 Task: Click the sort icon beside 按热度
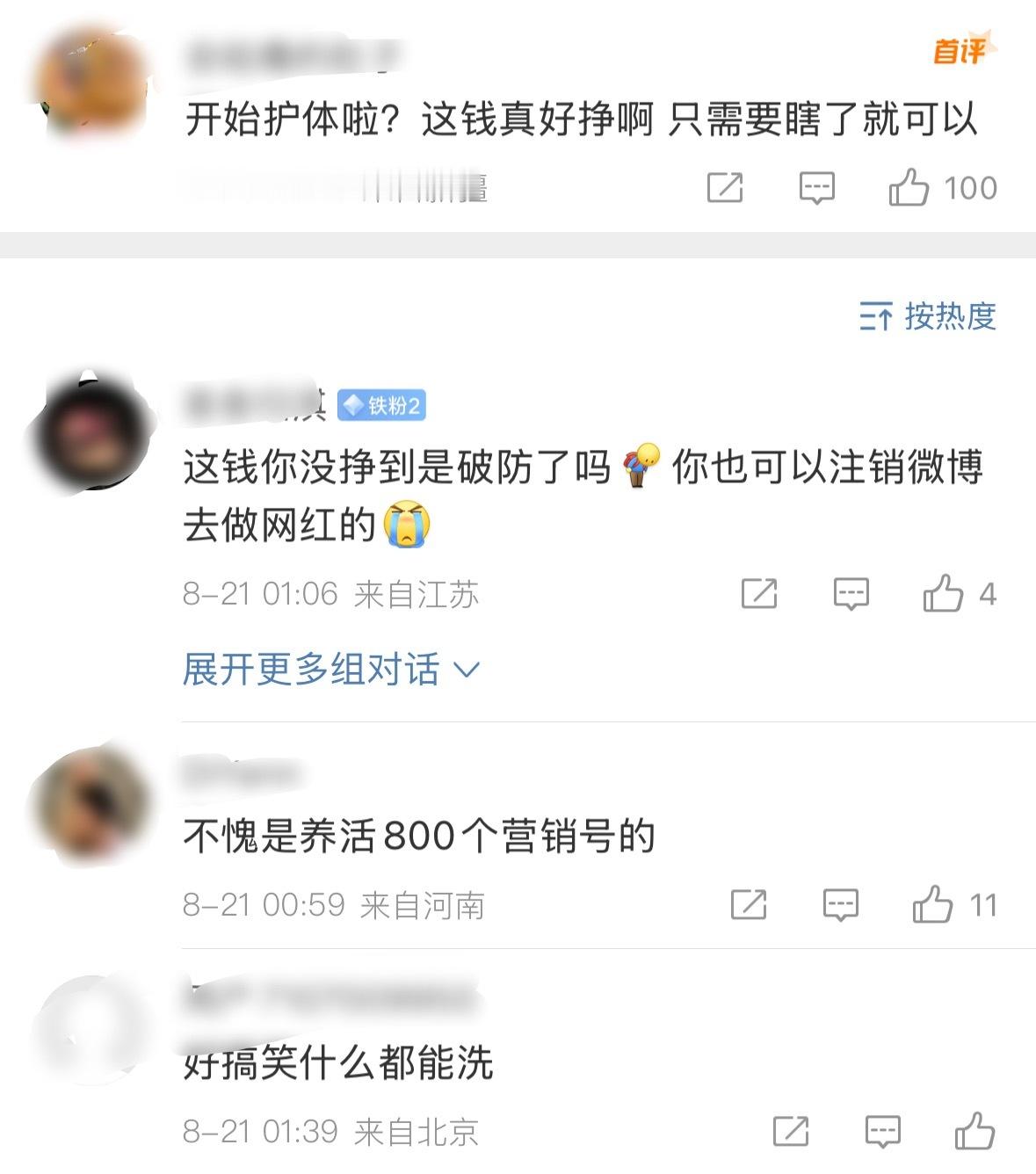tap(876, 316)
